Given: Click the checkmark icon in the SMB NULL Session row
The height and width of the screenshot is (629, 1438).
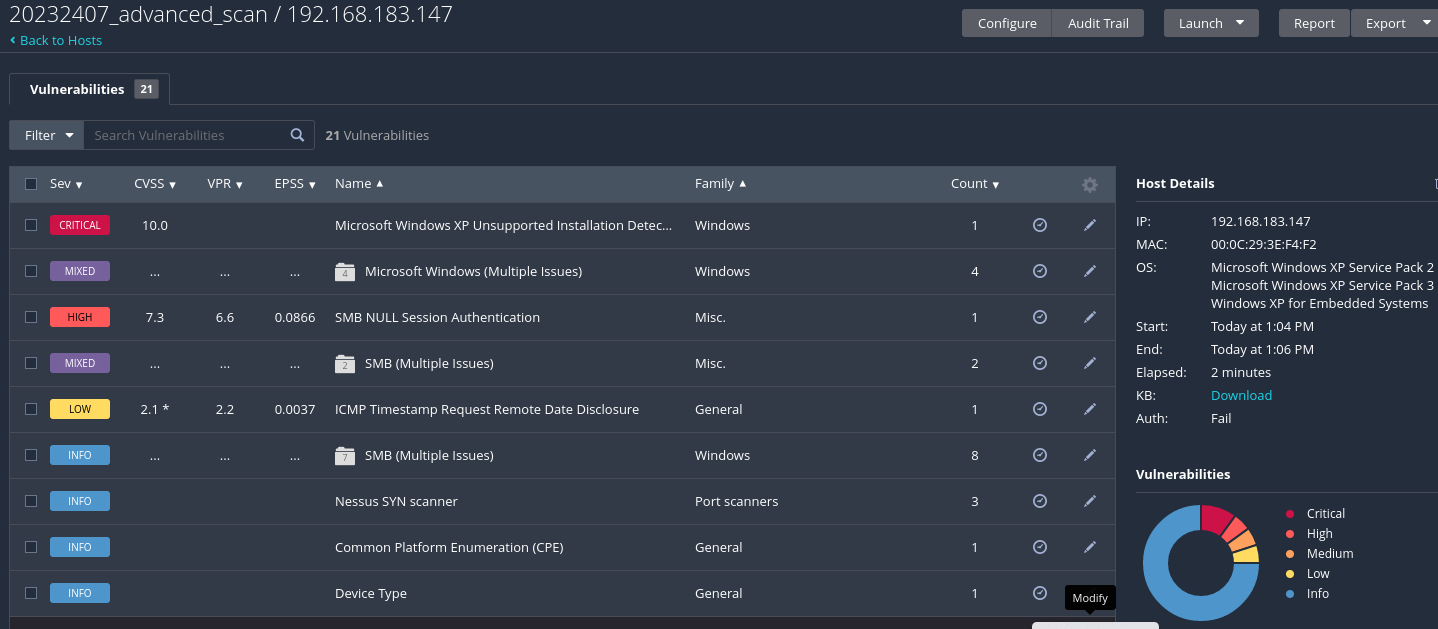Looking at the screenshot, I should (x=1040, y=317).
